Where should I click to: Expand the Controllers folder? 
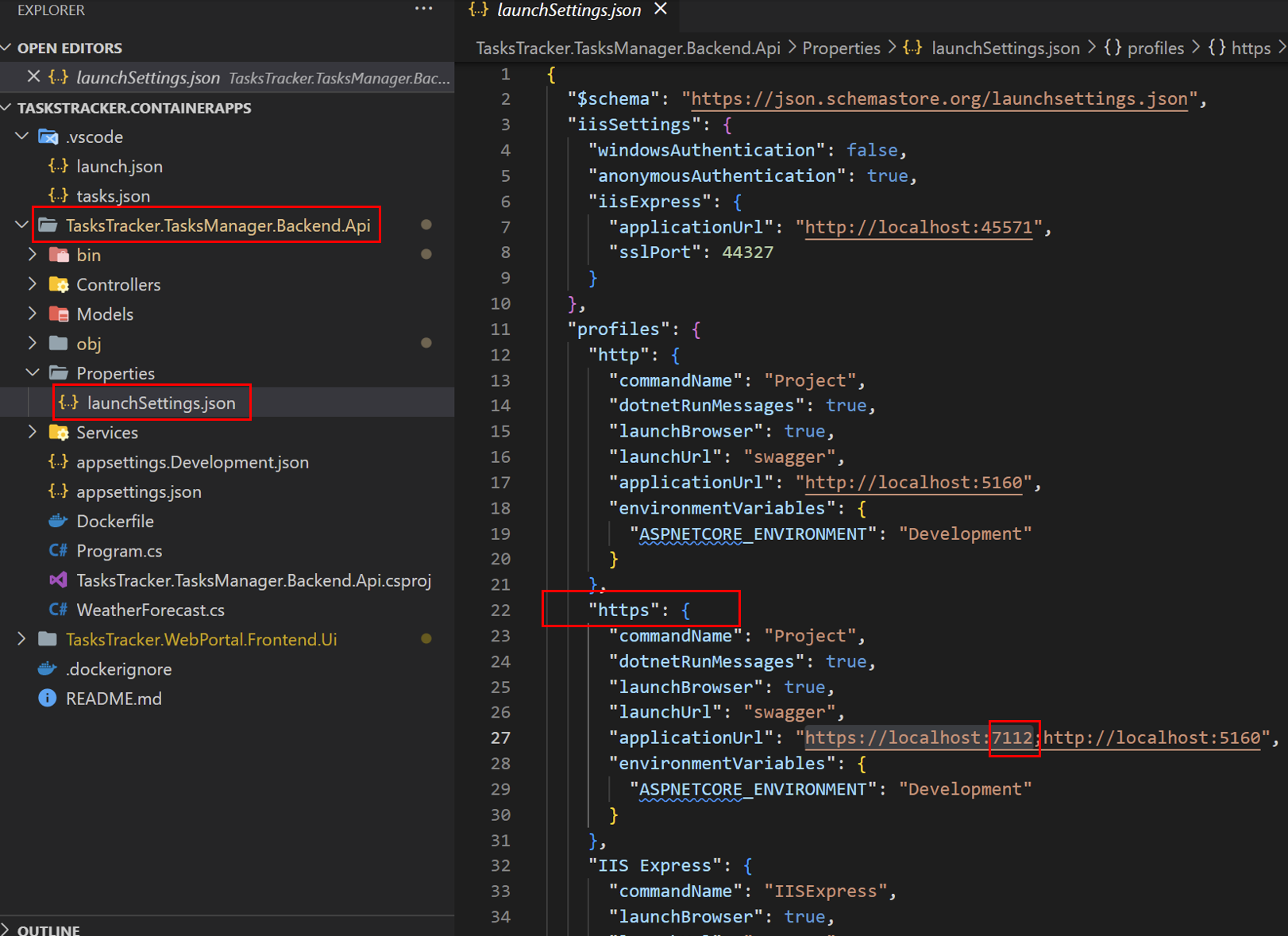tap(33, 284)
